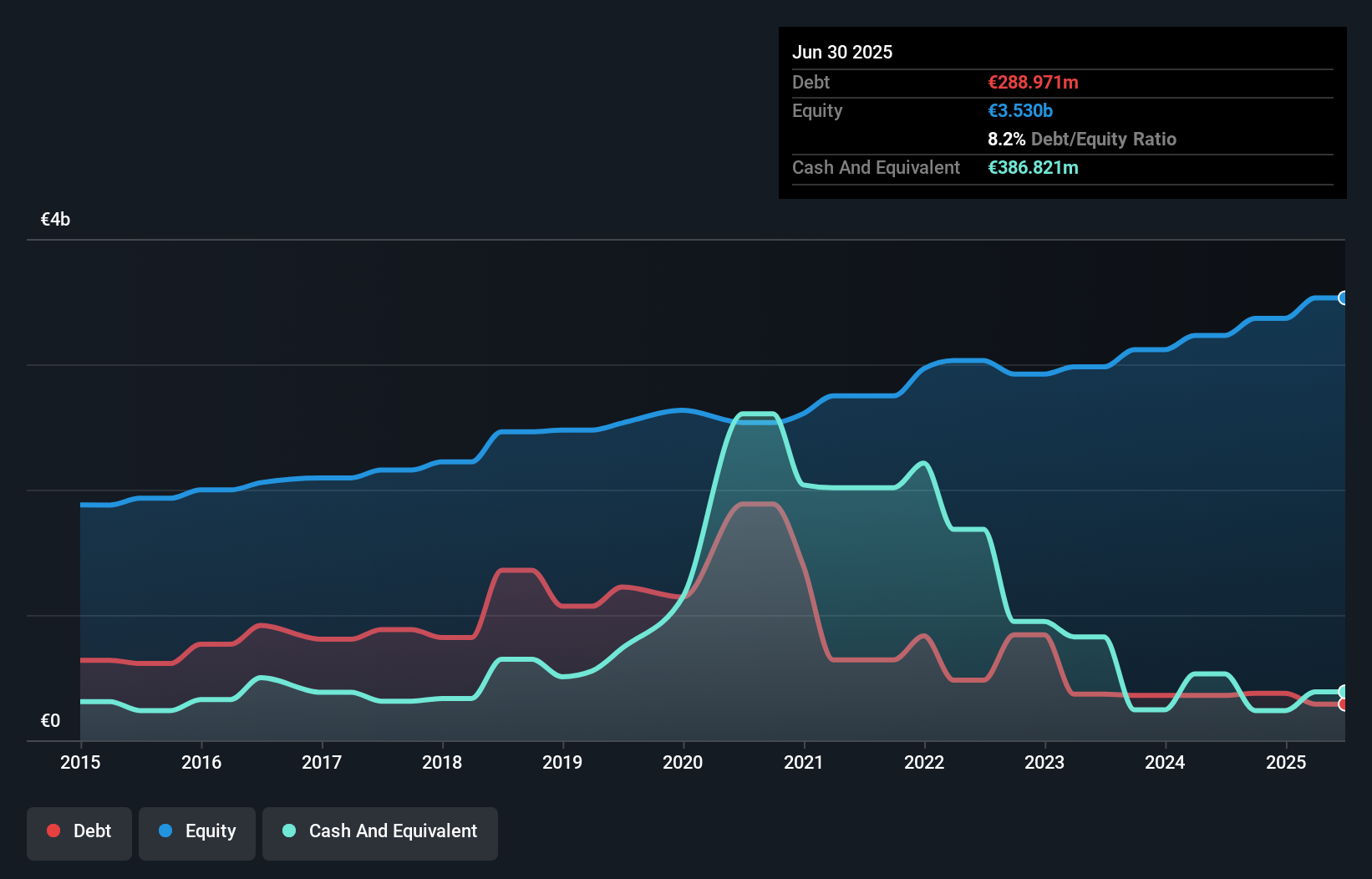Screen dimensions: 1372x879
Task: Select the 2020 x-axis label
Action: pos(683,762)
